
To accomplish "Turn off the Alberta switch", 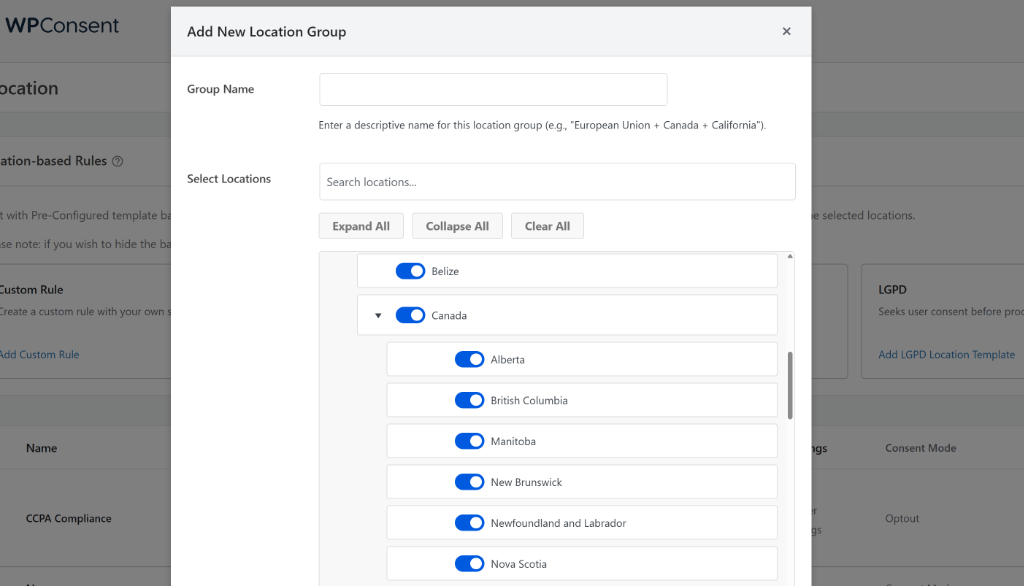I will coord(470,359).
